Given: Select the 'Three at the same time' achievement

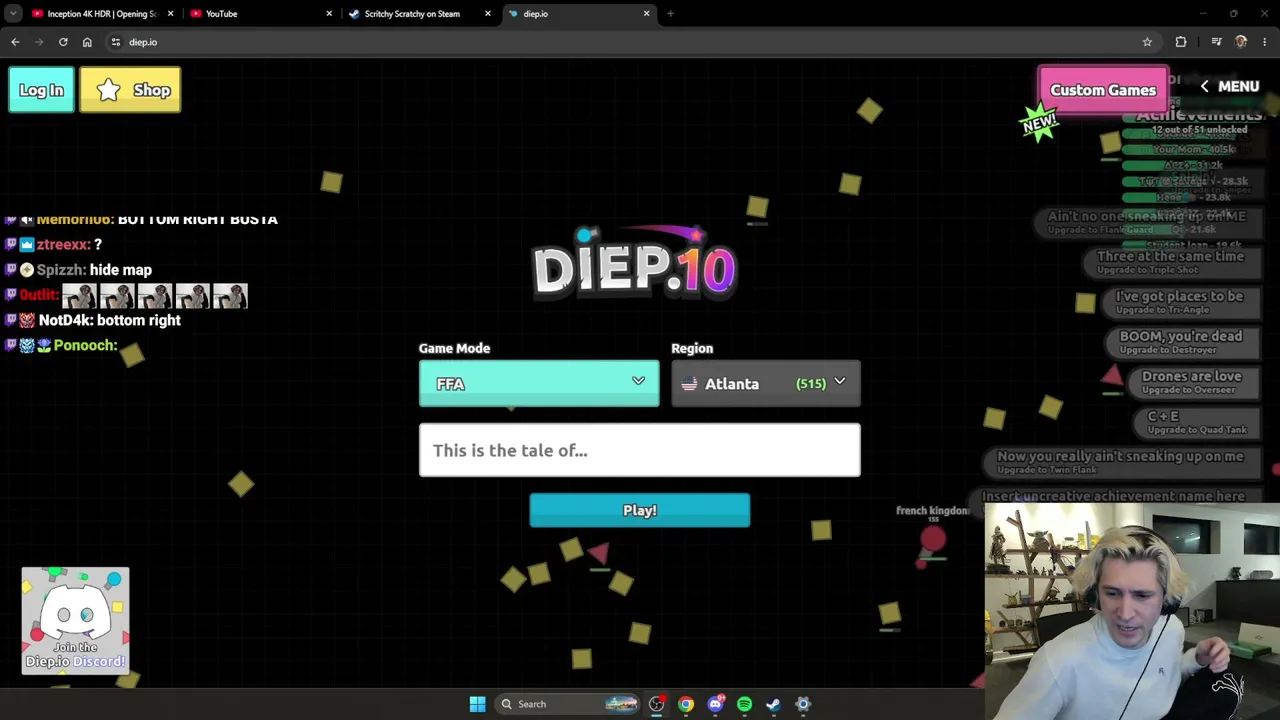Looking at the screenshot, I should click(x=1171, y=262).
